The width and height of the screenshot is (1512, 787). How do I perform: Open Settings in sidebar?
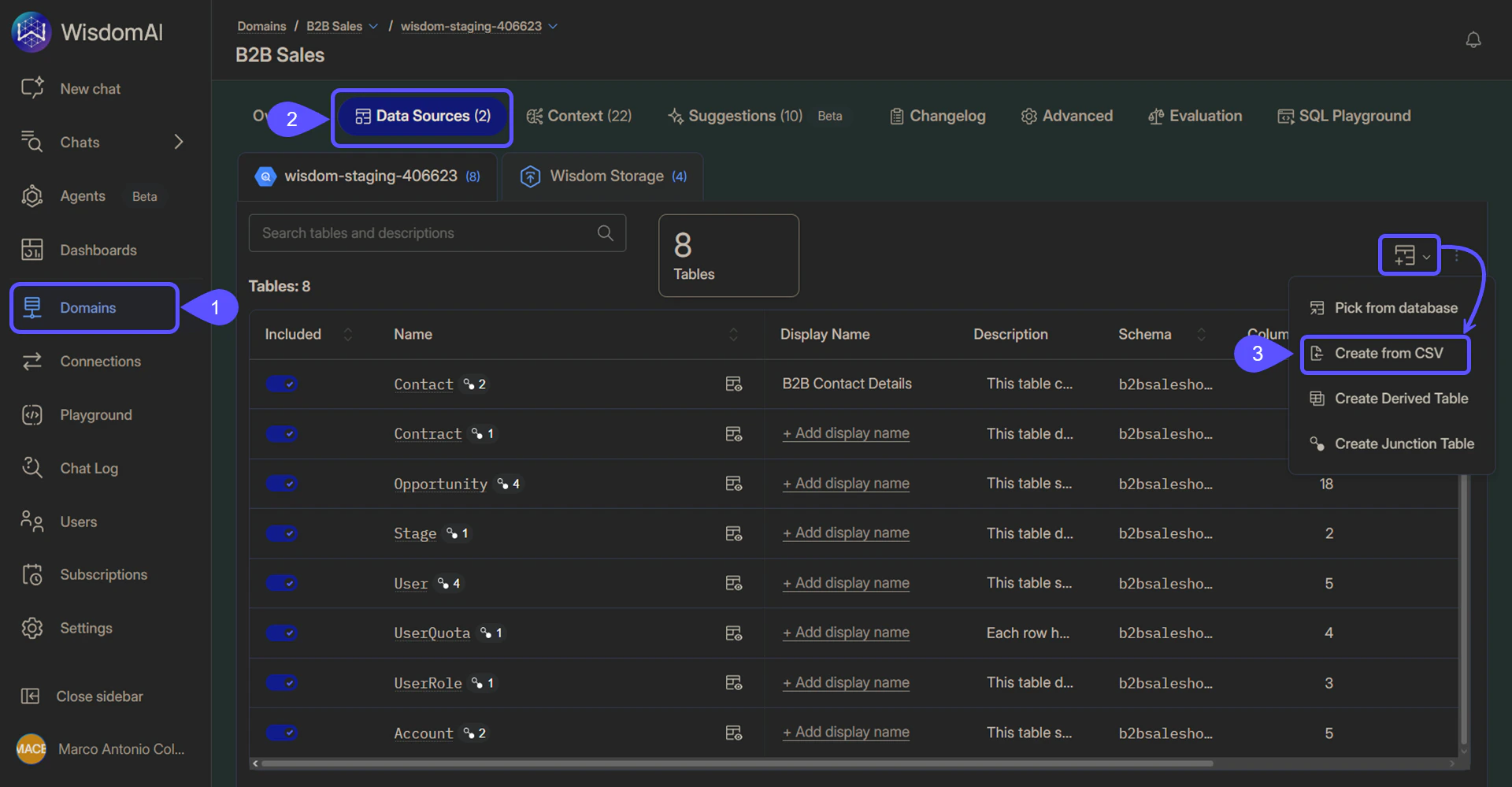pos(67,629)
